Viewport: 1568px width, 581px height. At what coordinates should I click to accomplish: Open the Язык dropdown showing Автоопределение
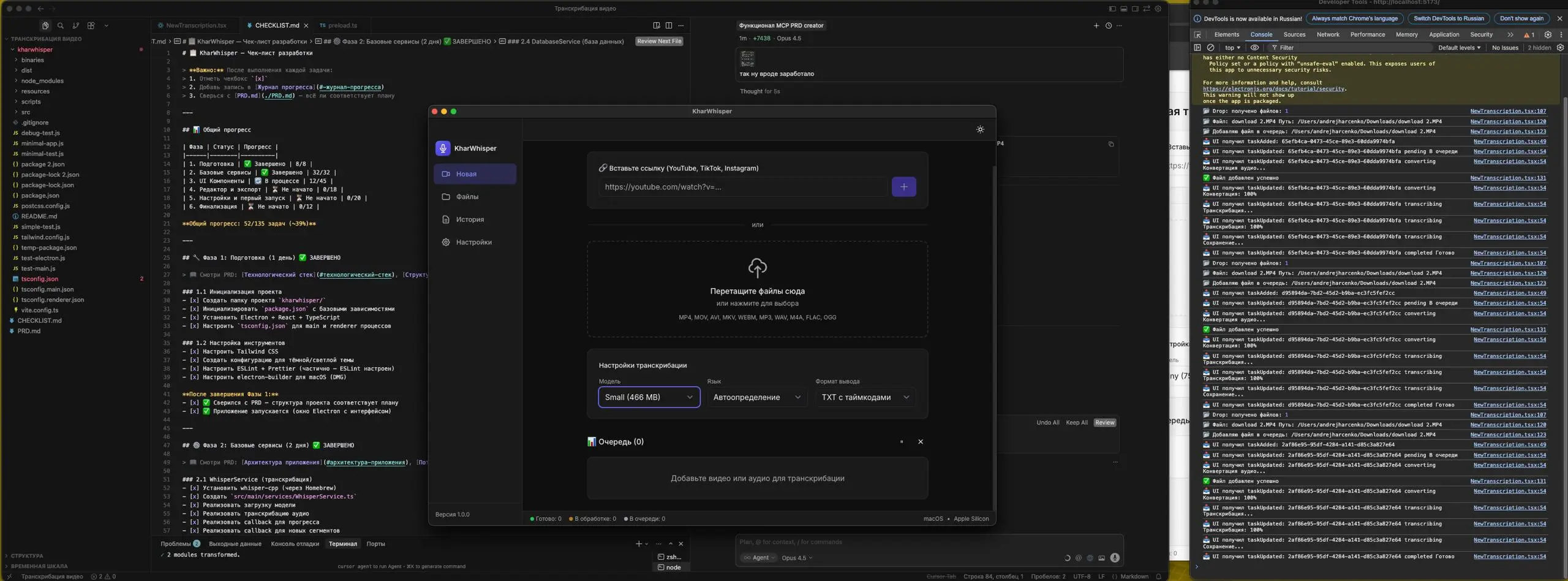(x=757, y=397)
